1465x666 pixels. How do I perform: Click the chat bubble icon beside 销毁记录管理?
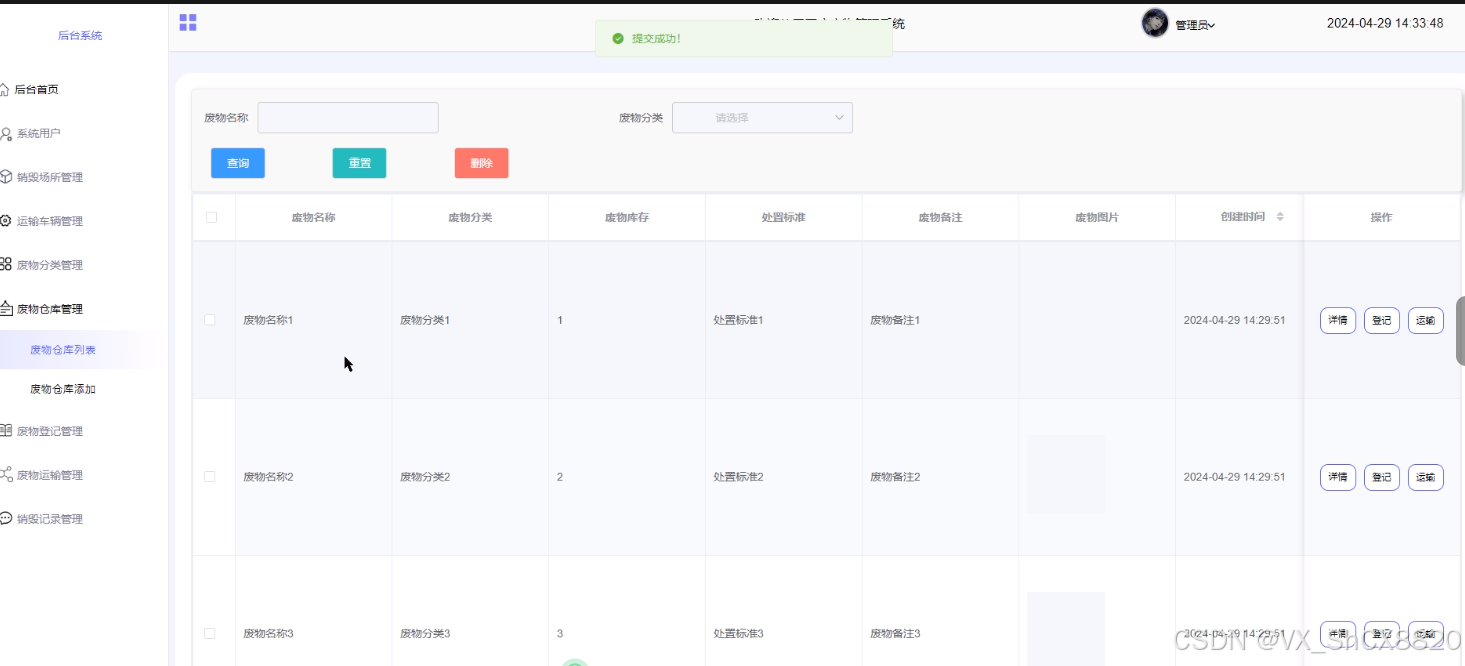6,519
